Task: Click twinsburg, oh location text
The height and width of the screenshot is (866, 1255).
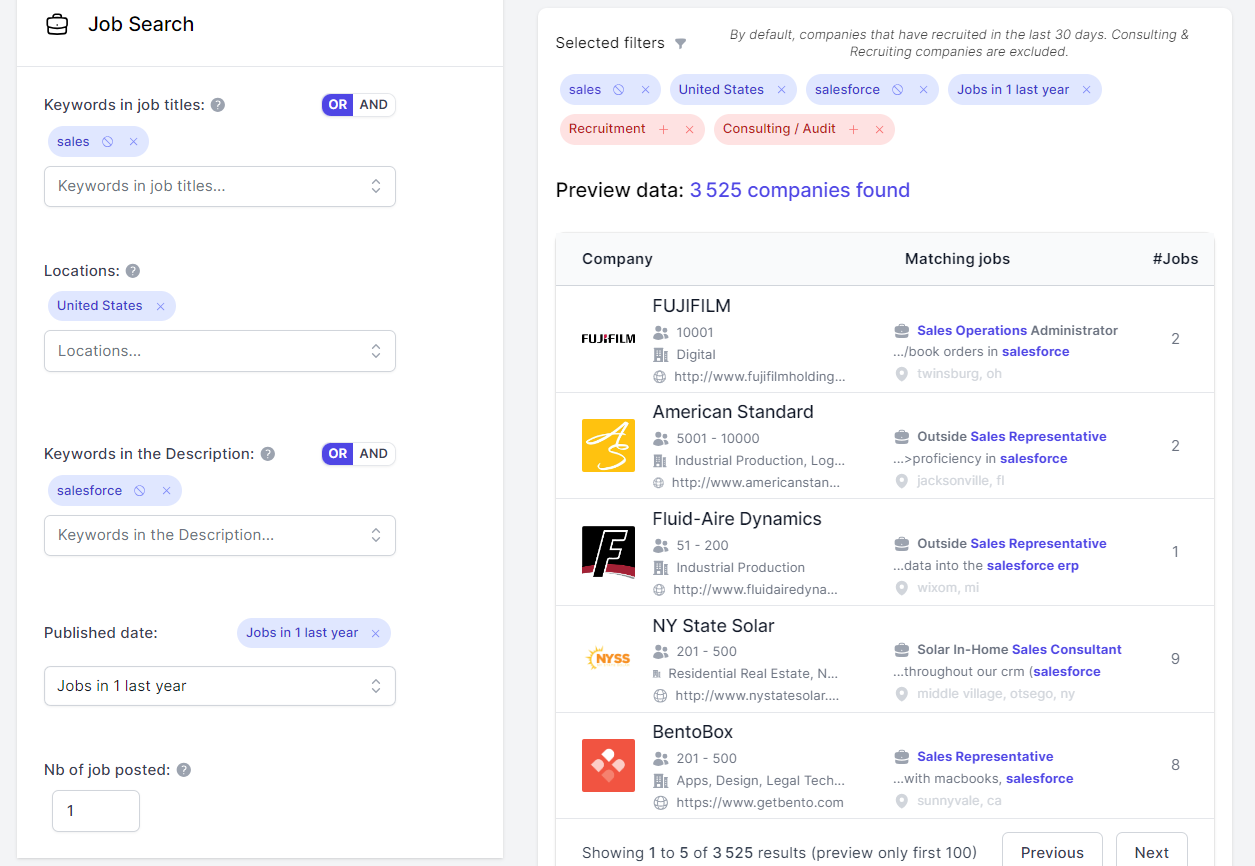Action: [x=960, y=374]
